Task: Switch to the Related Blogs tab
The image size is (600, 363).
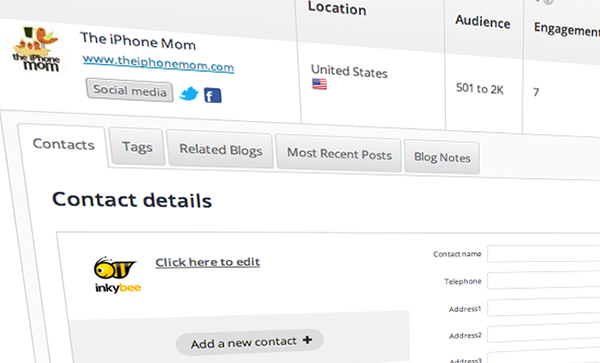Action: point(220,150)
